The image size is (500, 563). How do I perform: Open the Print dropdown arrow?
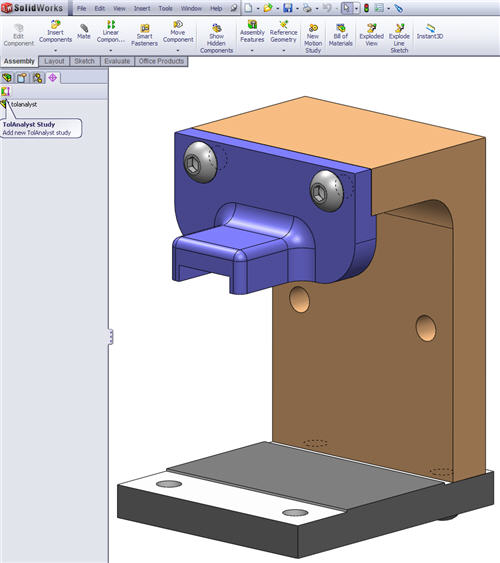click(317, 8)
